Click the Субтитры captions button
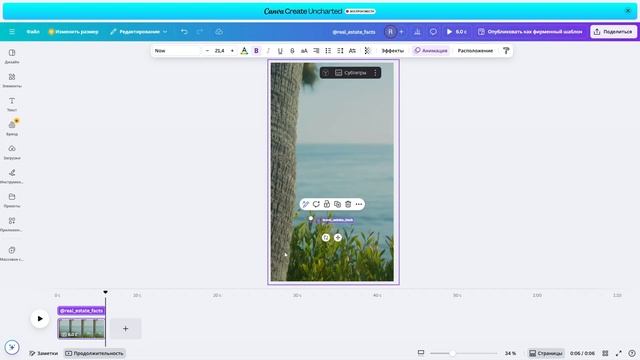 [x=351, y=73]
